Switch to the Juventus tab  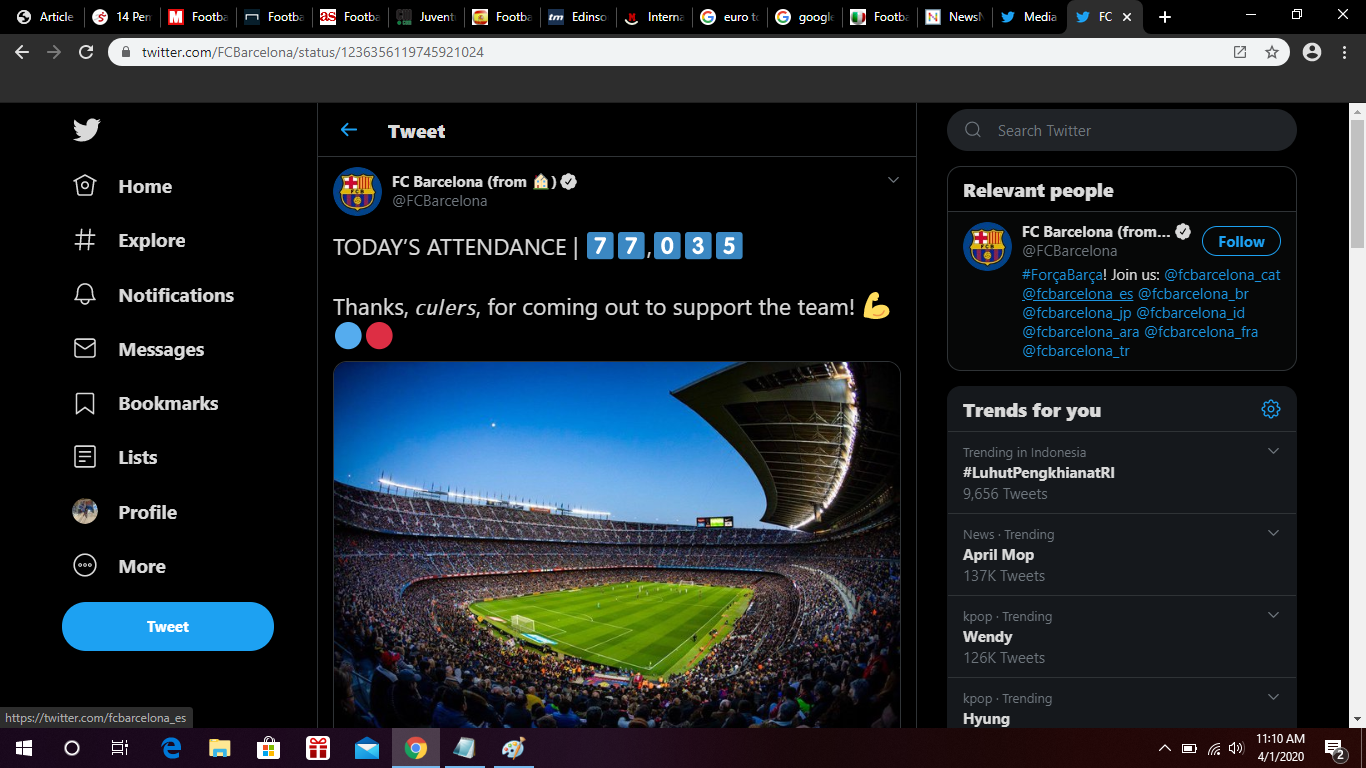(425, 17)
